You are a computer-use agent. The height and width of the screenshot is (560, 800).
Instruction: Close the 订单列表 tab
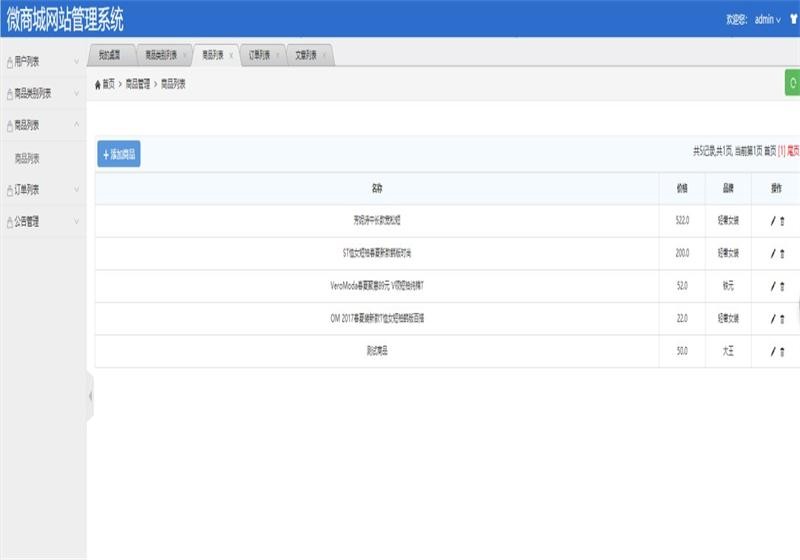point(279,56)
